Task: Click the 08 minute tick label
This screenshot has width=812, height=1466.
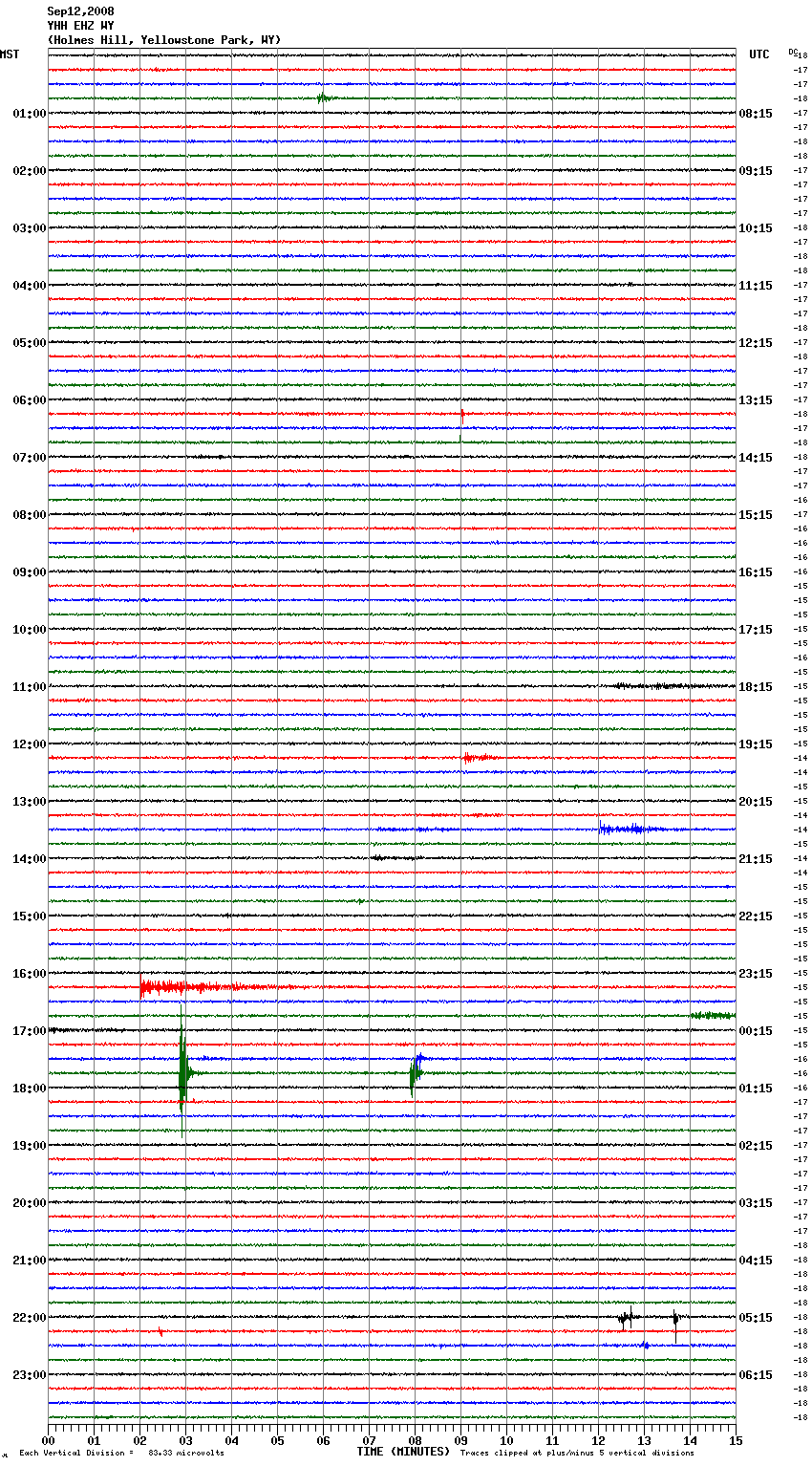Action: click(415, 1440)
